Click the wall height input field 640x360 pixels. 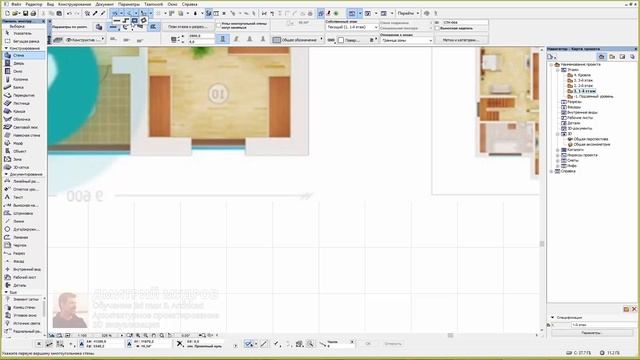(201, 36)
